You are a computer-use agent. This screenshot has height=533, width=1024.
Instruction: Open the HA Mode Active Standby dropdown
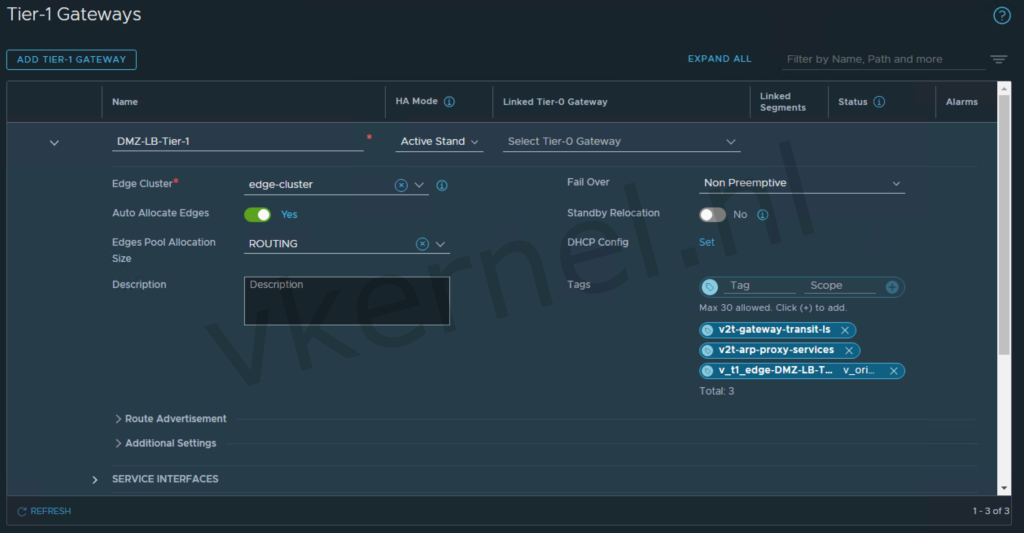(440, 142)
